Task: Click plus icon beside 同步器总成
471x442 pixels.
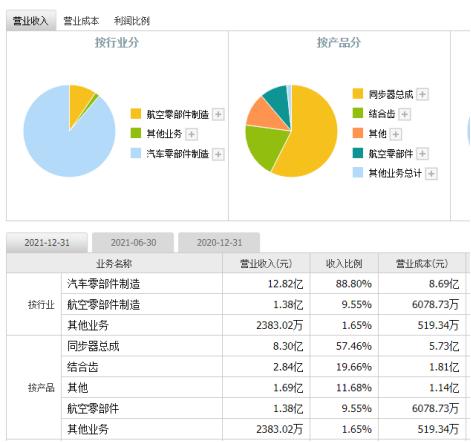Action: pos(422,94)
